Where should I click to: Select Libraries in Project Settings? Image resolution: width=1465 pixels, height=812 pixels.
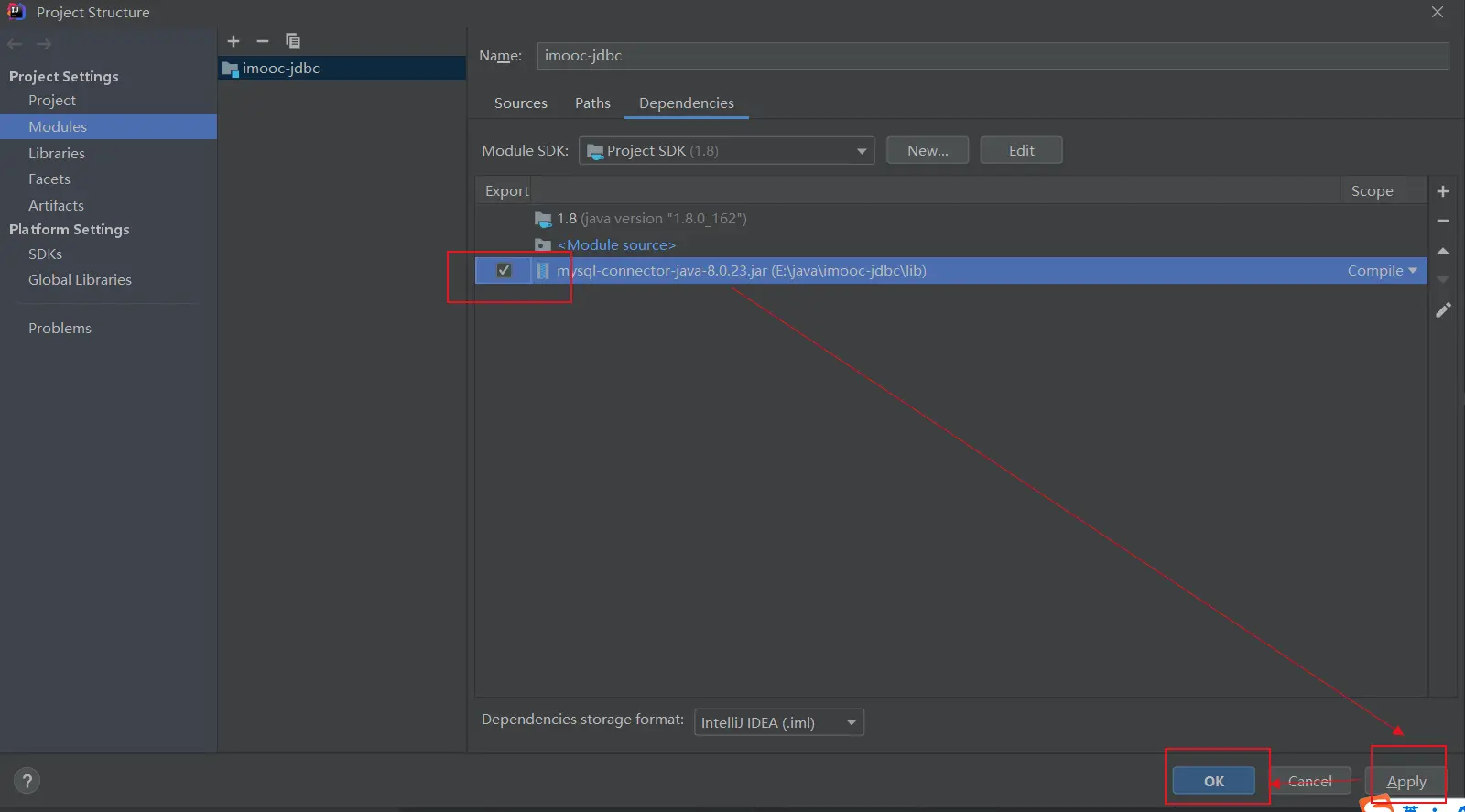coord(57,153)
